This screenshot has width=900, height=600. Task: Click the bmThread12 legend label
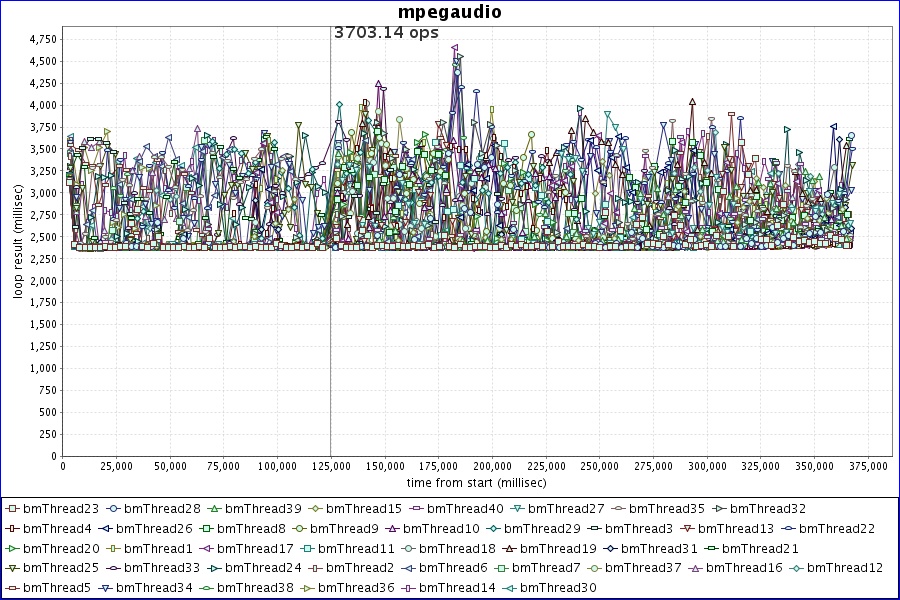pos(845,568)
